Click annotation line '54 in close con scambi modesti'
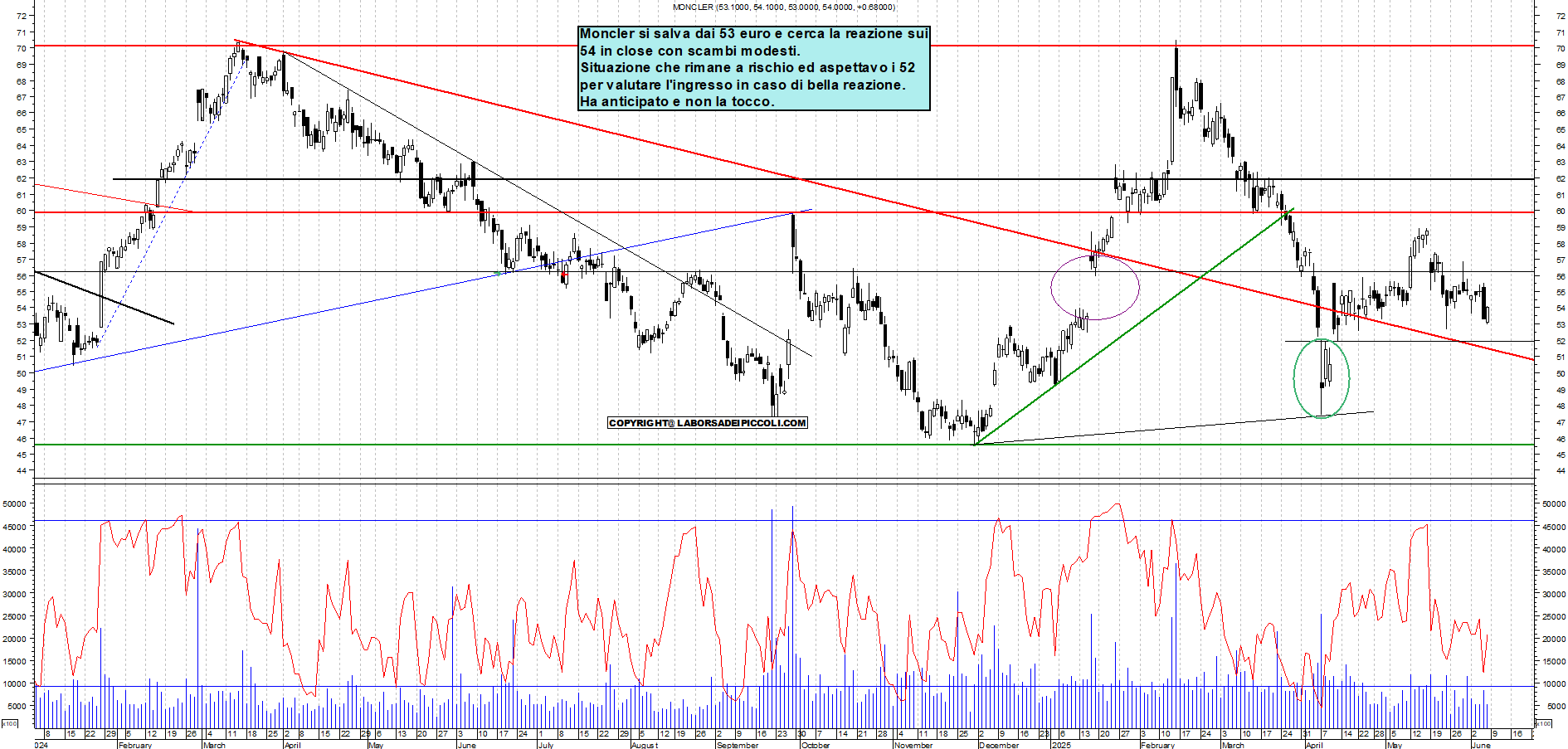 690,51
